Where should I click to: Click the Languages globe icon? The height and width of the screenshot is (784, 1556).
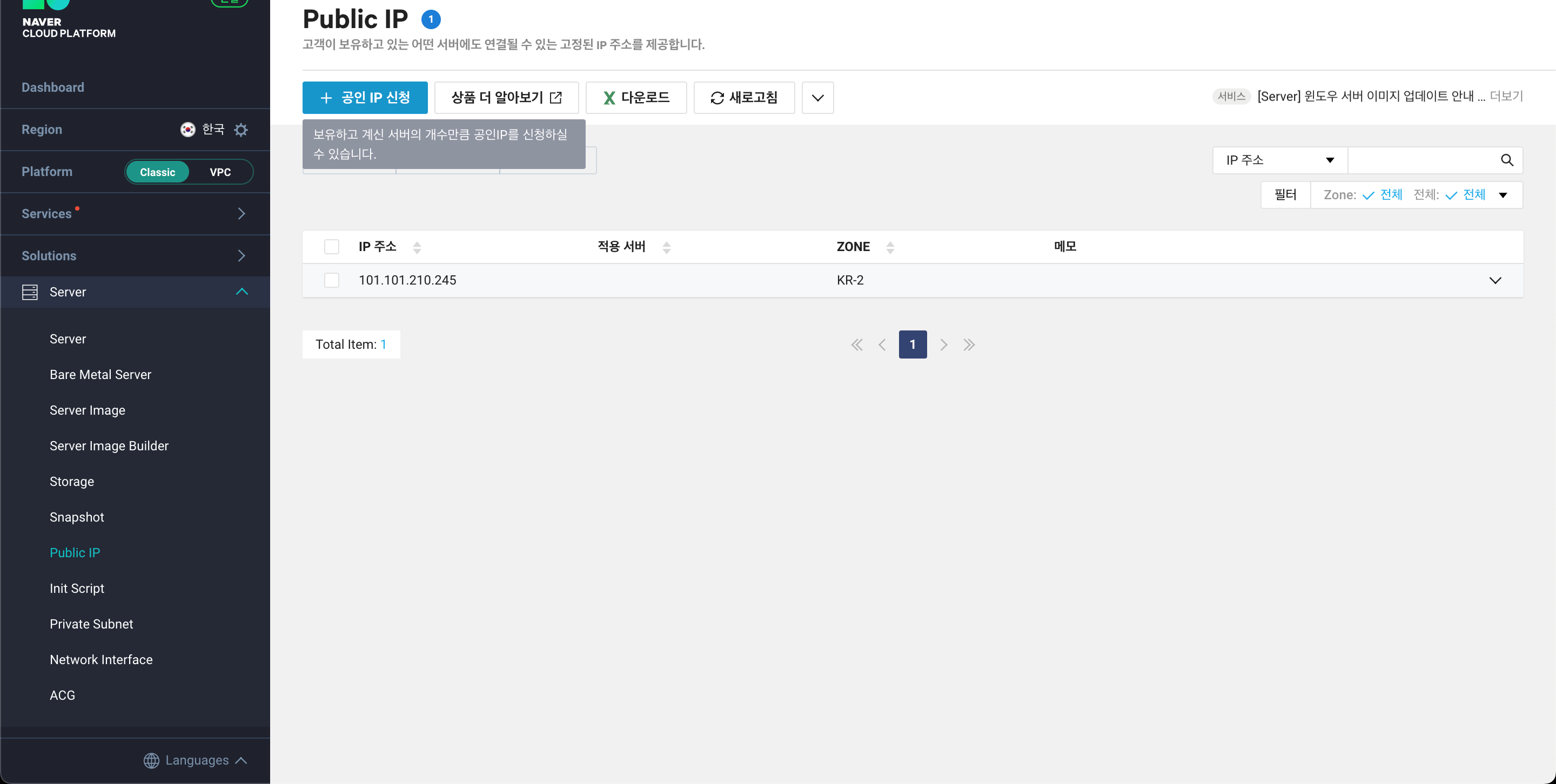point(152,760)
